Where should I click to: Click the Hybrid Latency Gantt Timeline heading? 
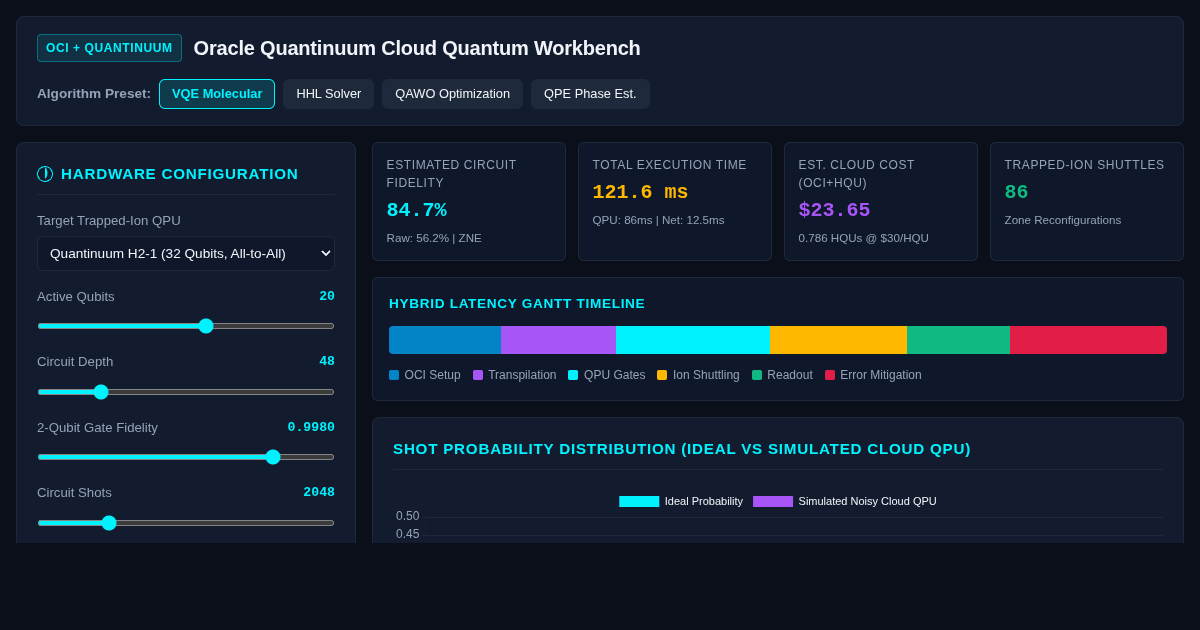517,303
